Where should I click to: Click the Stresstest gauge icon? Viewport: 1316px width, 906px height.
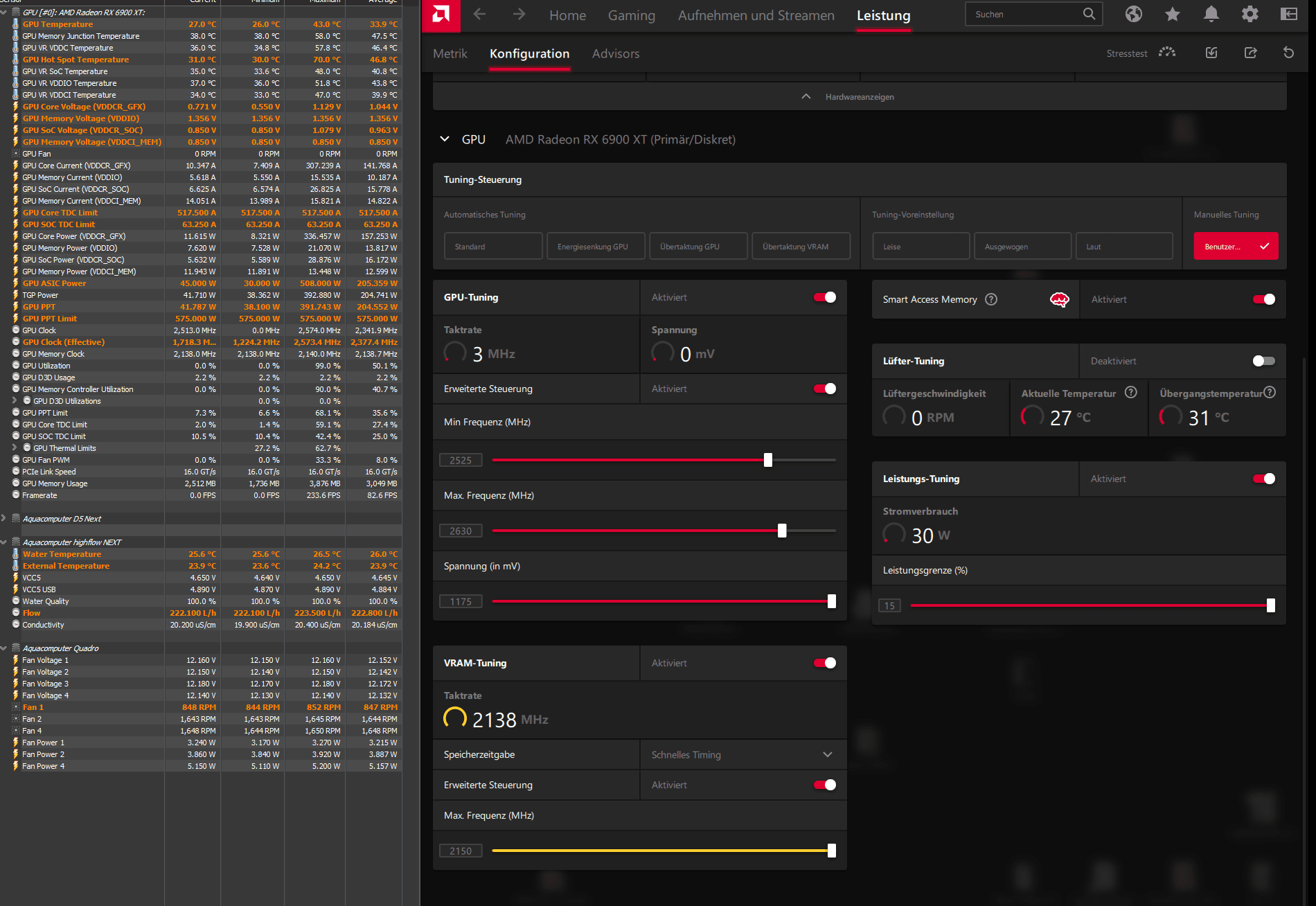tap(1167, 53)
